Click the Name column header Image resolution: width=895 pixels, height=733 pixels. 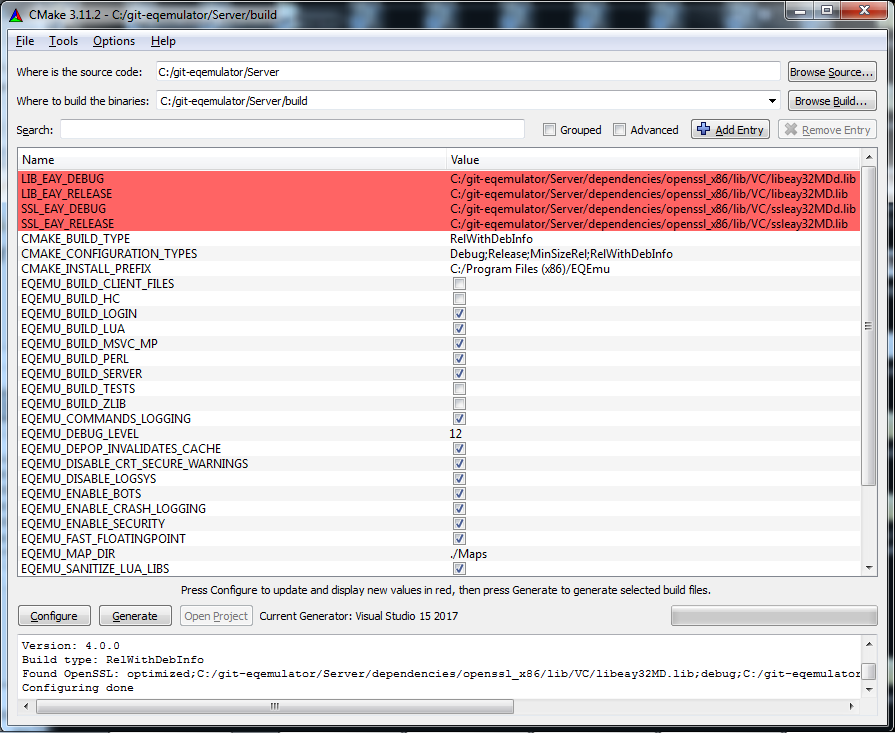pos(232,160)
